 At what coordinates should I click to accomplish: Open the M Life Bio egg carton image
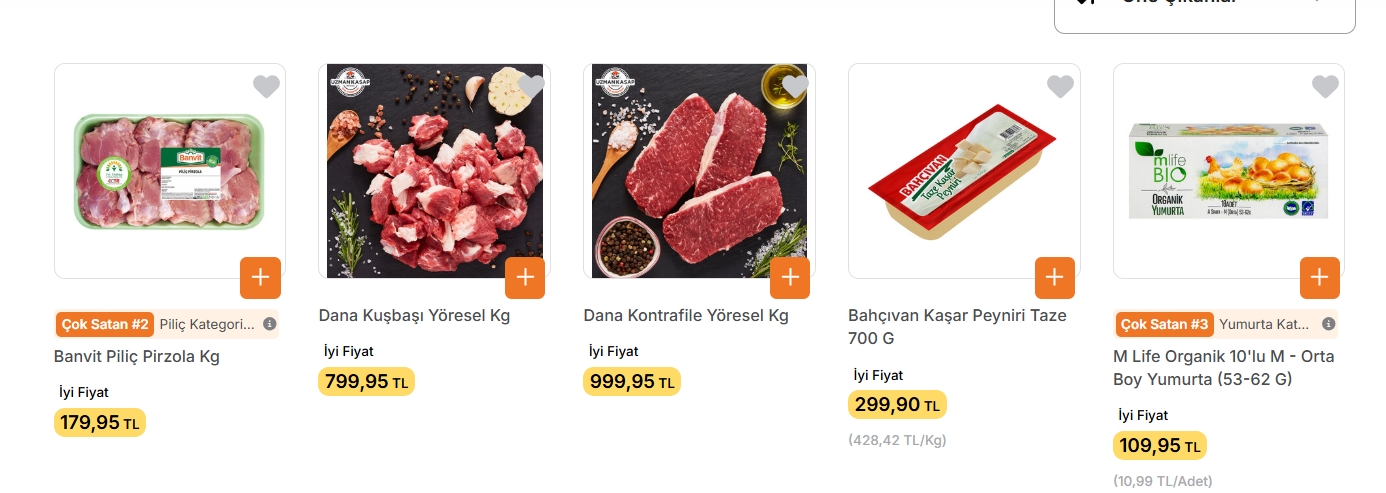[1228, 171]
